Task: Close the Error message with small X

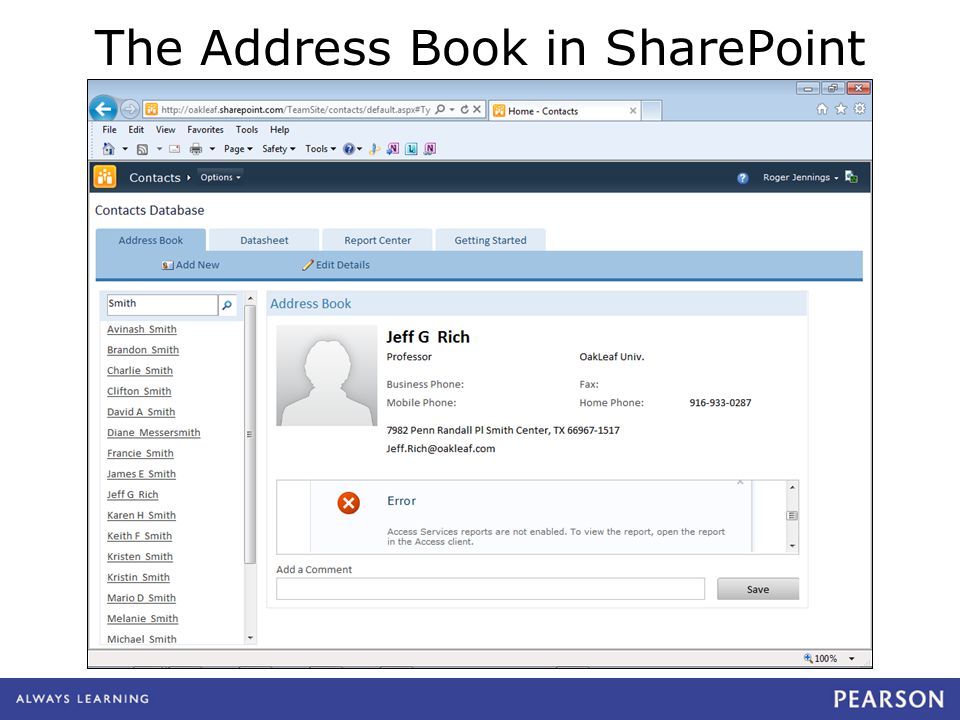Action: click(740, 482)
